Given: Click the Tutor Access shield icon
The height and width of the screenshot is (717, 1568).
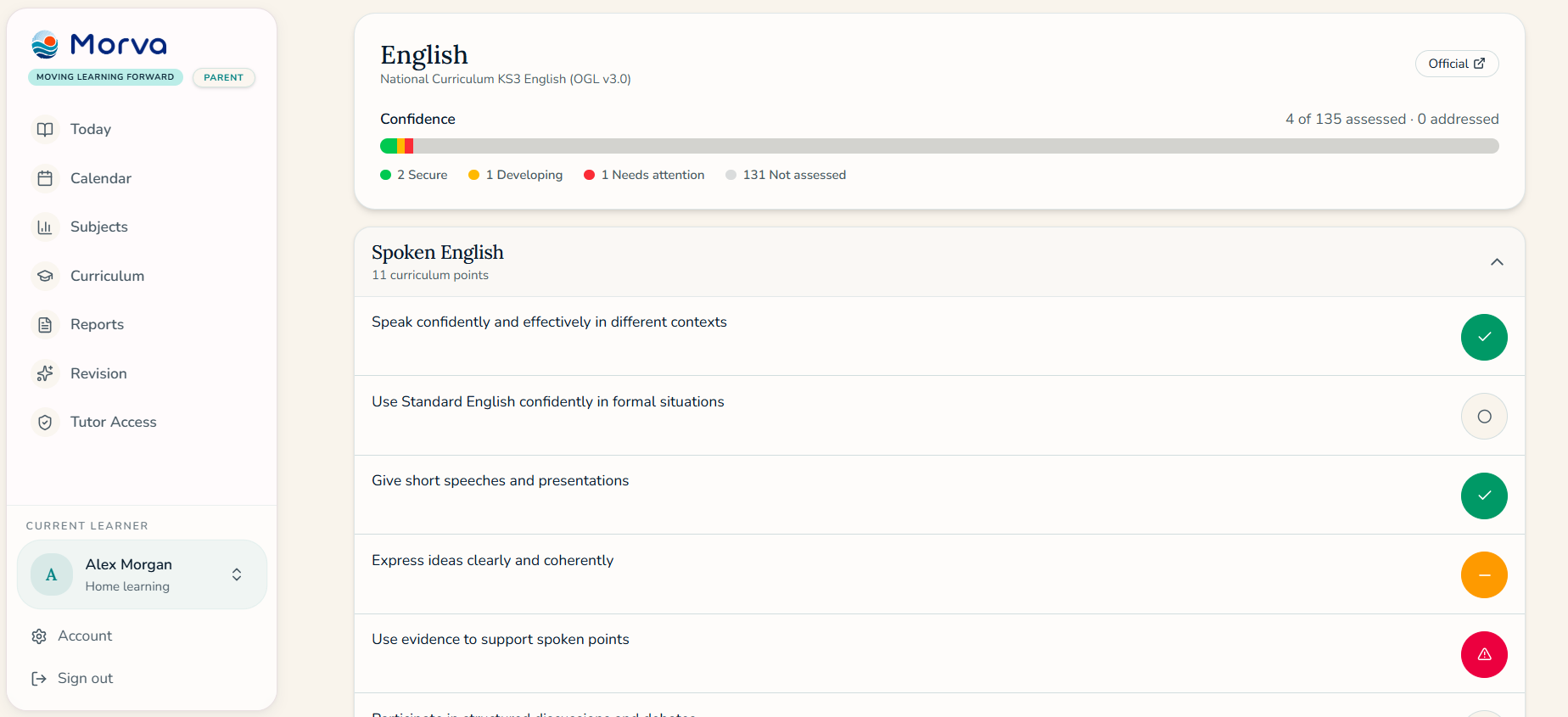Looking at the screenshot, I should pyautogui.click(x=45, y=422).
